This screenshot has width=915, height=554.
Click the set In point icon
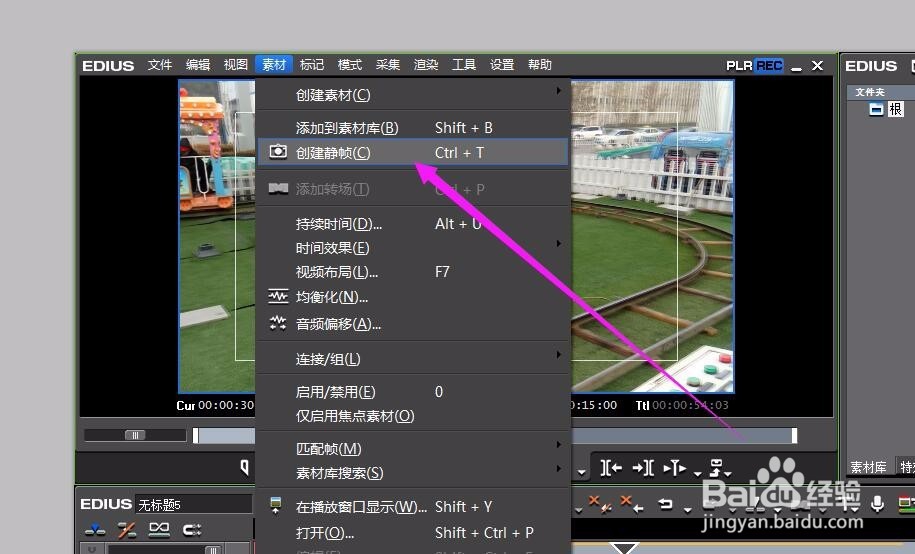click(x=610, y=468)
